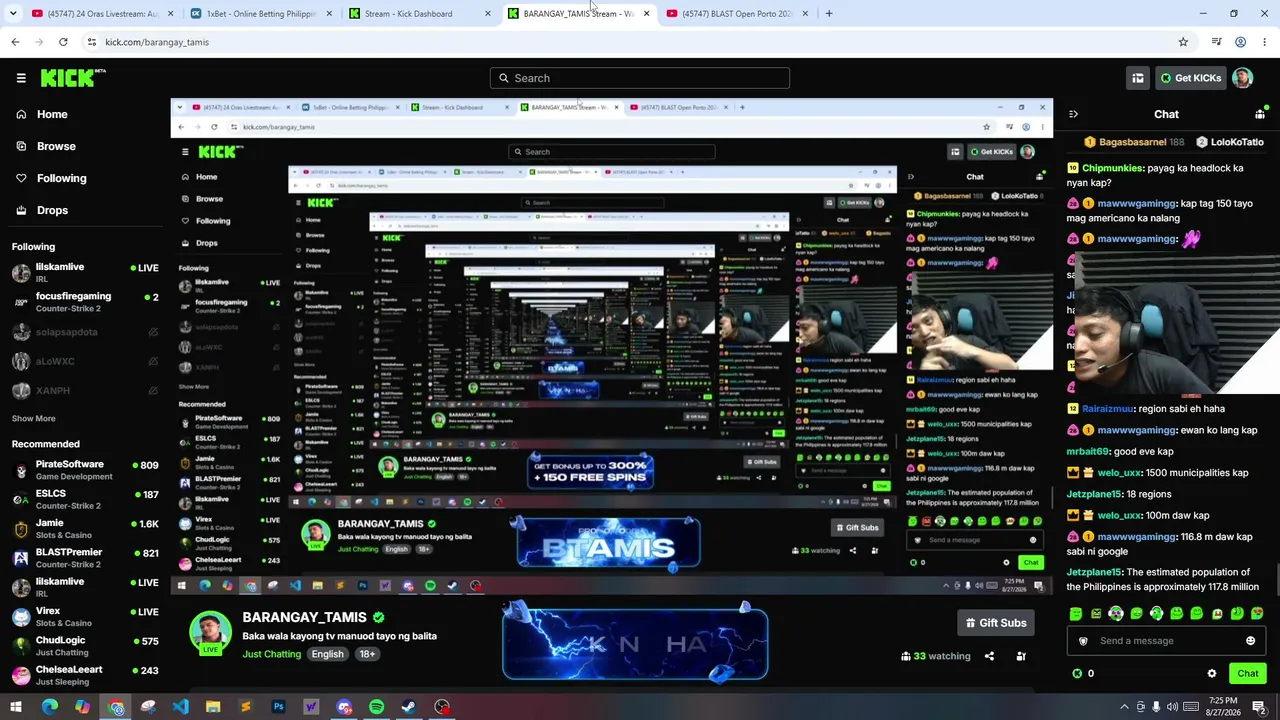Viewport: 1280px width, 720px height.
Task: Open the emoji picker in message box
Action: pos(1250,641)
